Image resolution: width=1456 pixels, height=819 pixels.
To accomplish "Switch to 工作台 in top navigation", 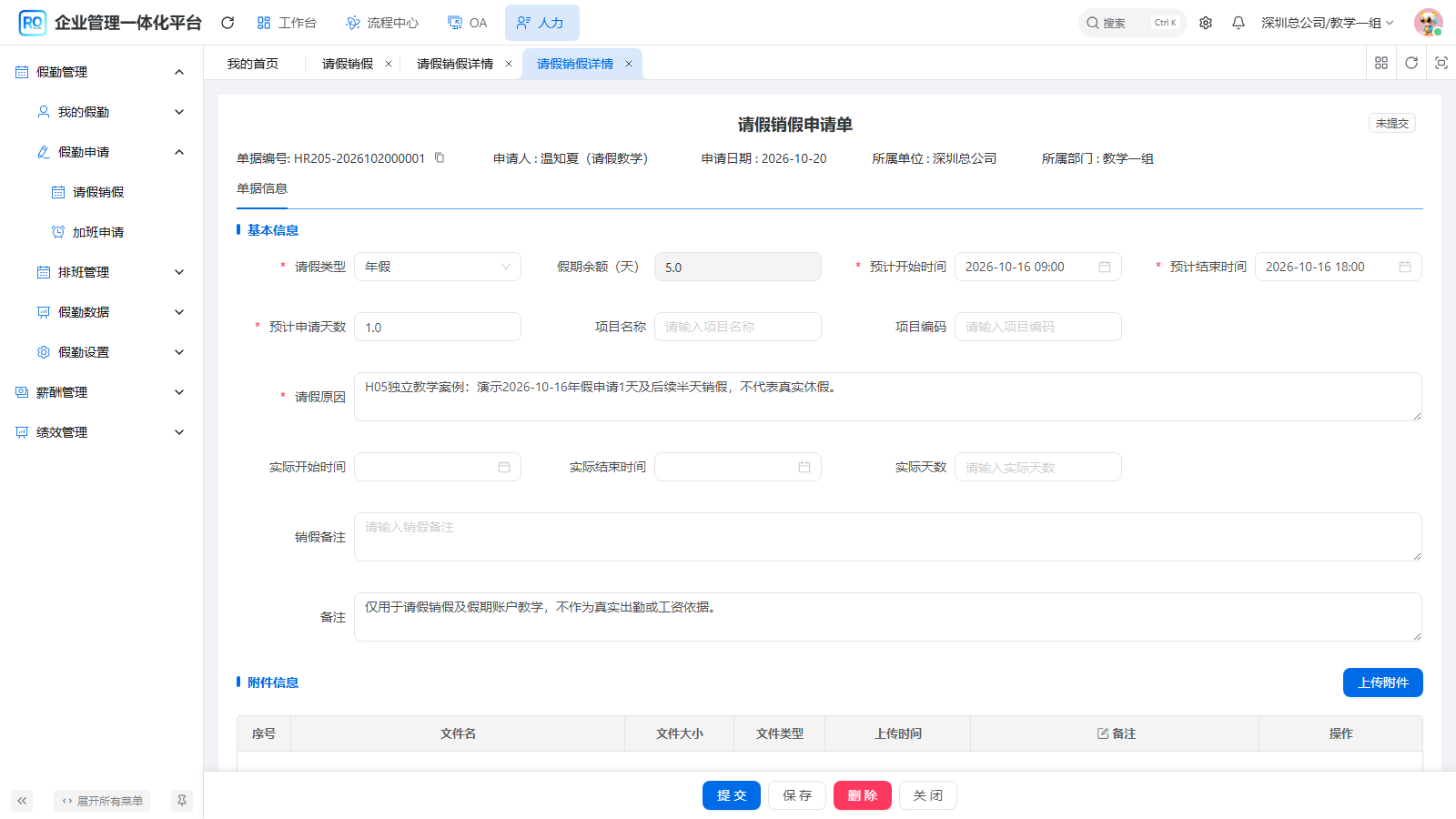I will pyautogui.click(x=287, y=23).
